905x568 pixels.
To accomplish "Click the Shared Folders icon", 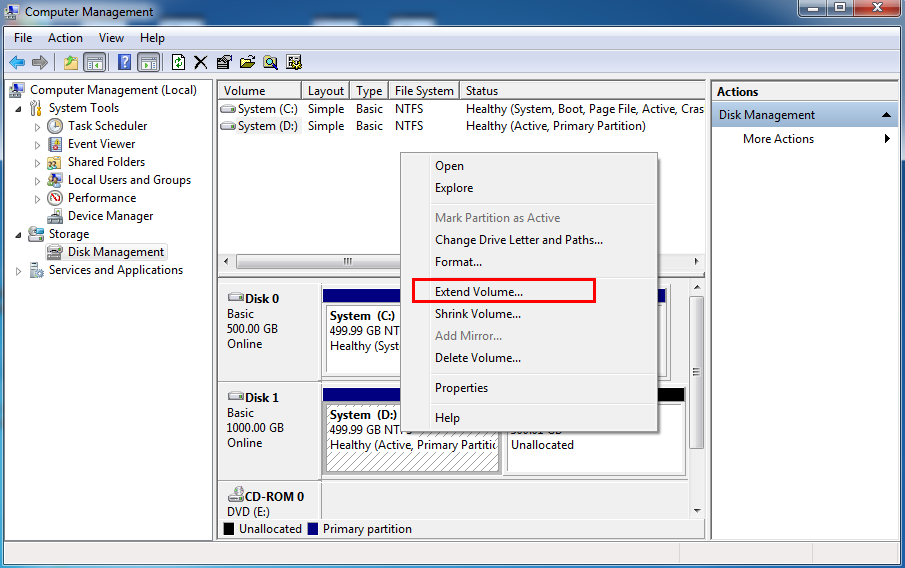I will pyautogui.click(x=54, y=162).
